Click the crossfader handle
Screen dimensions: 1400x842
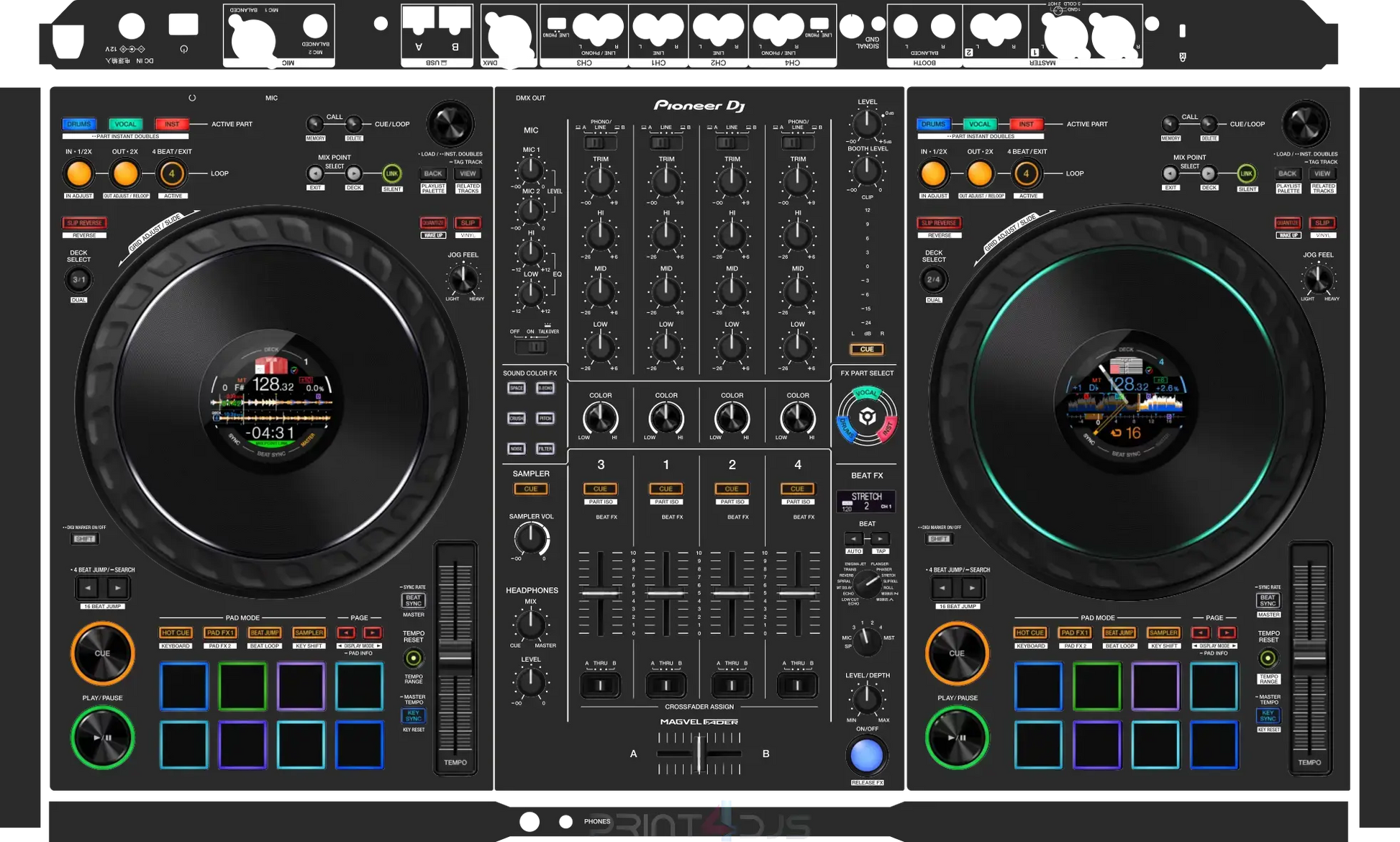tap(699, 753)
